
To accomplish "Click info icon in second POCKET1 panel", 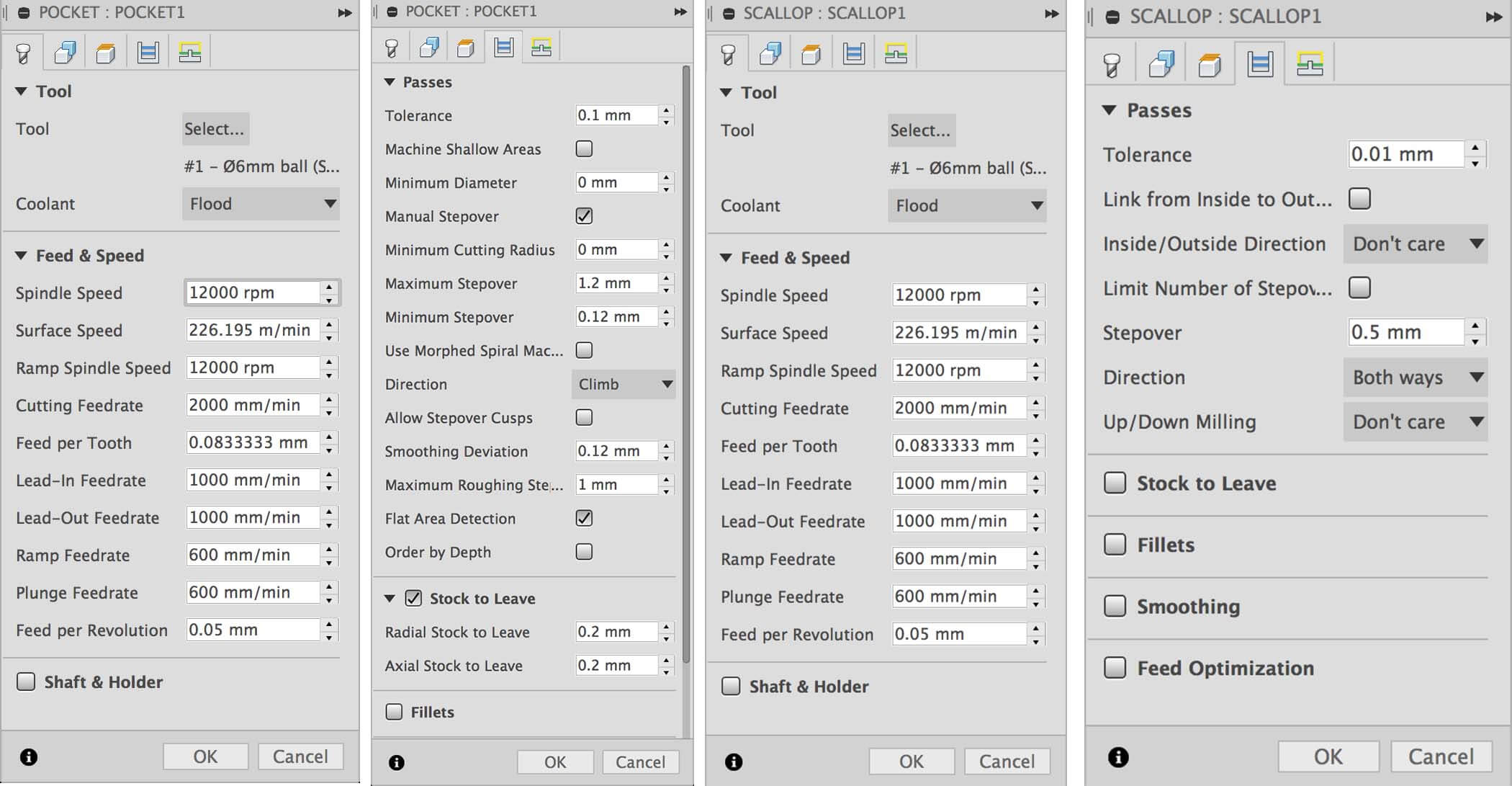I will [397, 762].
